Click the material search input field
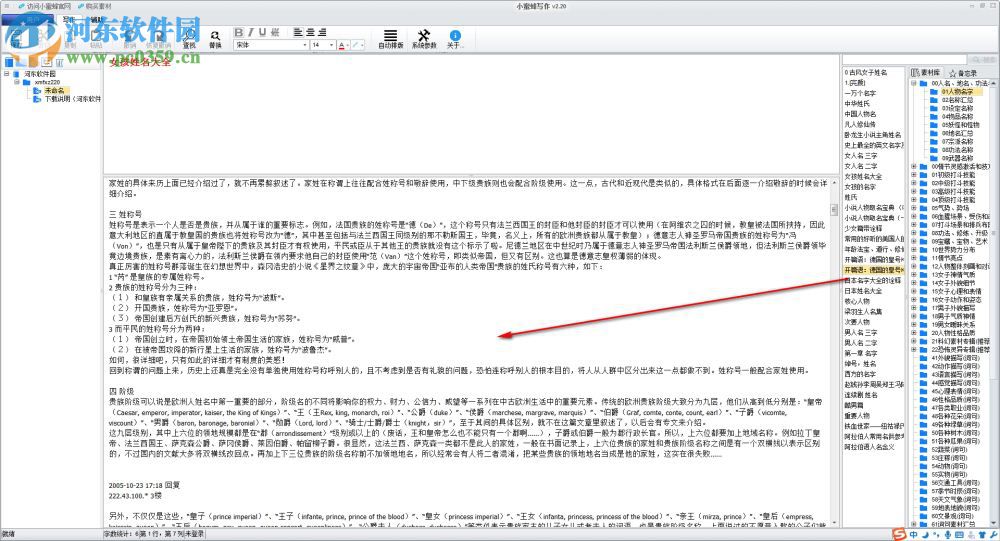 [x=906, y=59]
